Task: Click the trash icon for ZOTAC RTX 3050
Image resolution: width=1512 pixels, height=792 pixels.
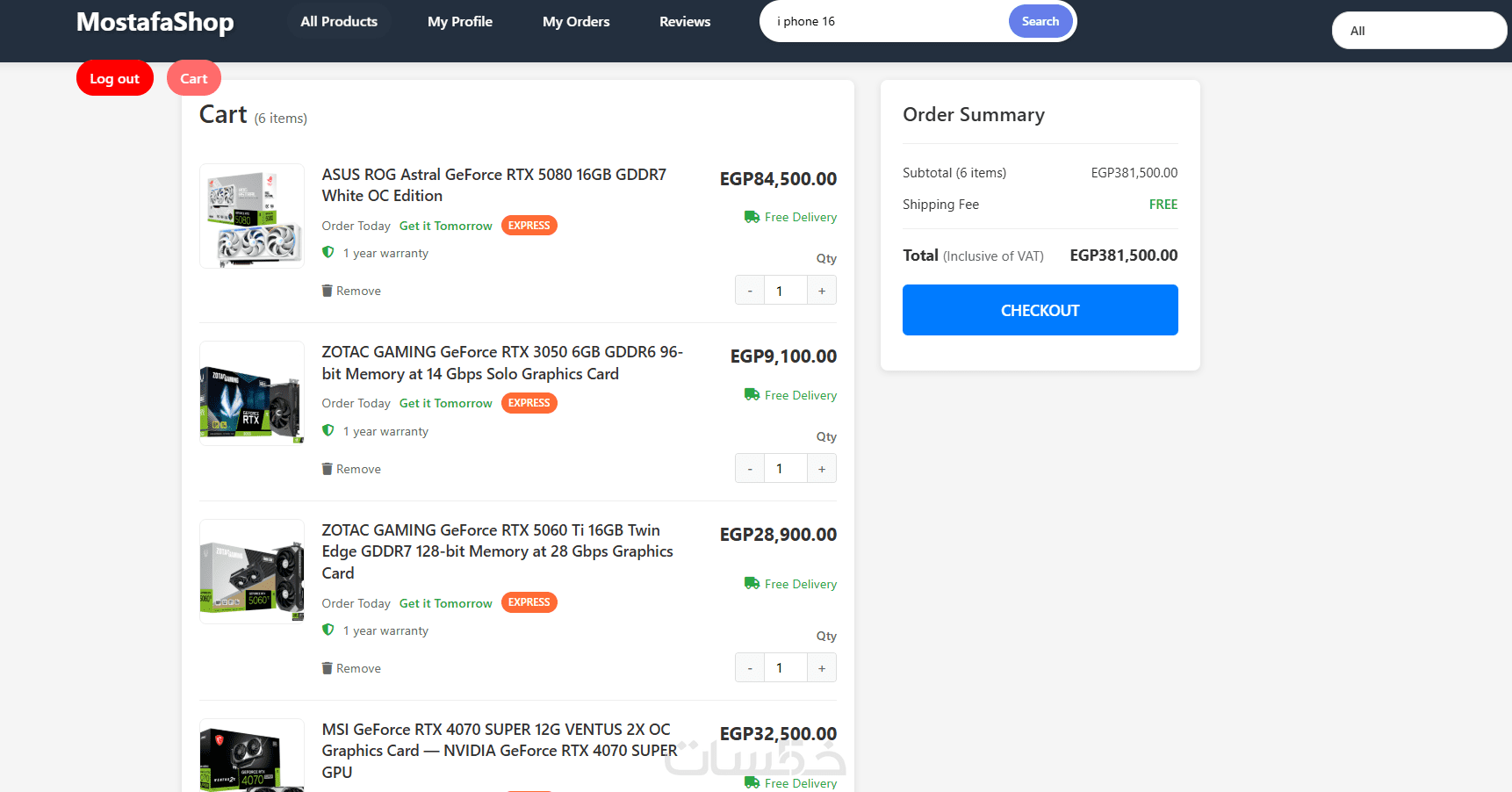Action: 328,469
